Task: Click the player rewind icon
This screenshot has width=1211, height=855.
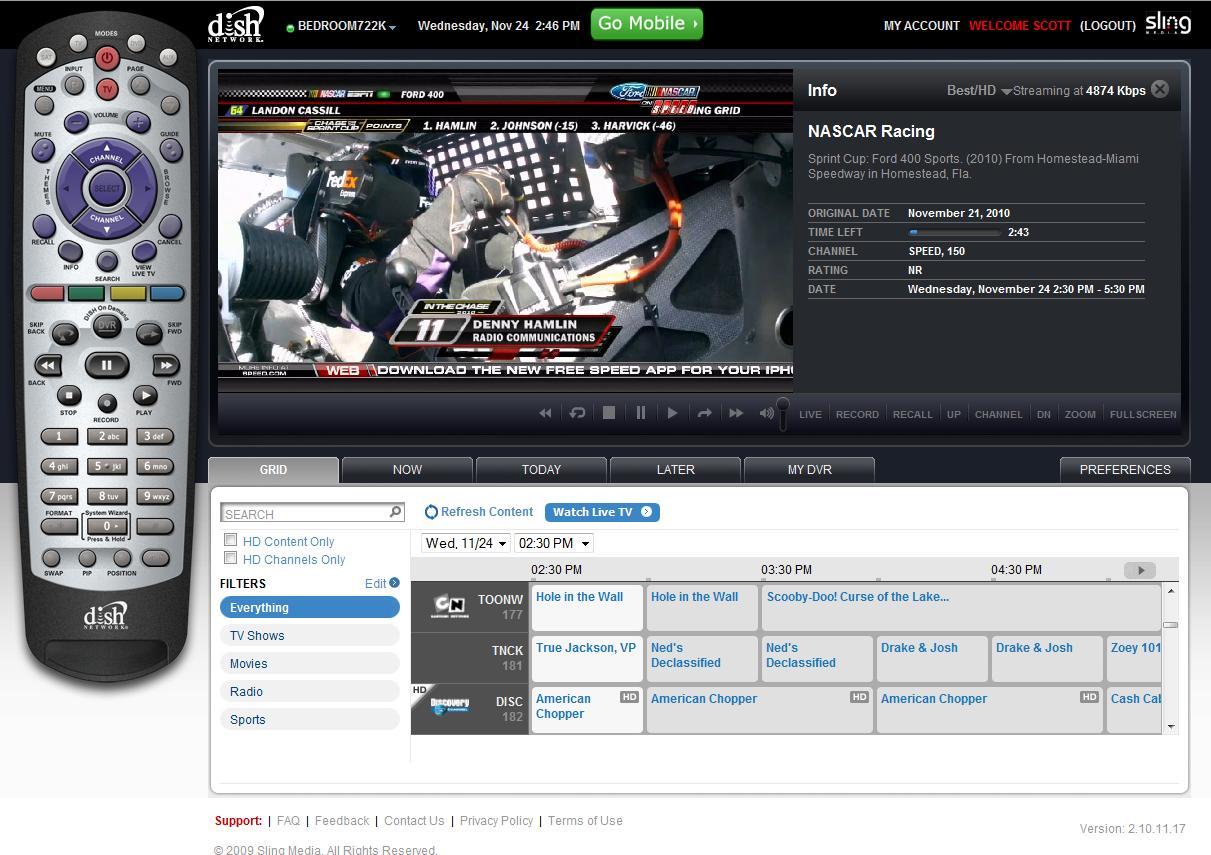Action: tap(545, 413)
